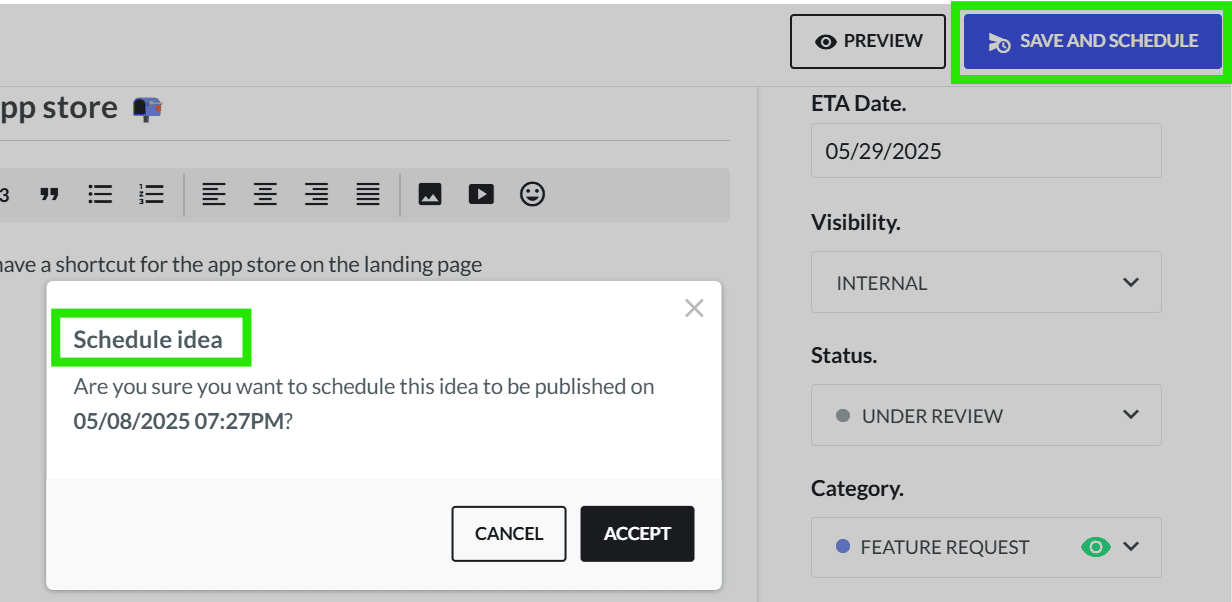Toggle the green eye visibility icon on Category

point(1097,547)
